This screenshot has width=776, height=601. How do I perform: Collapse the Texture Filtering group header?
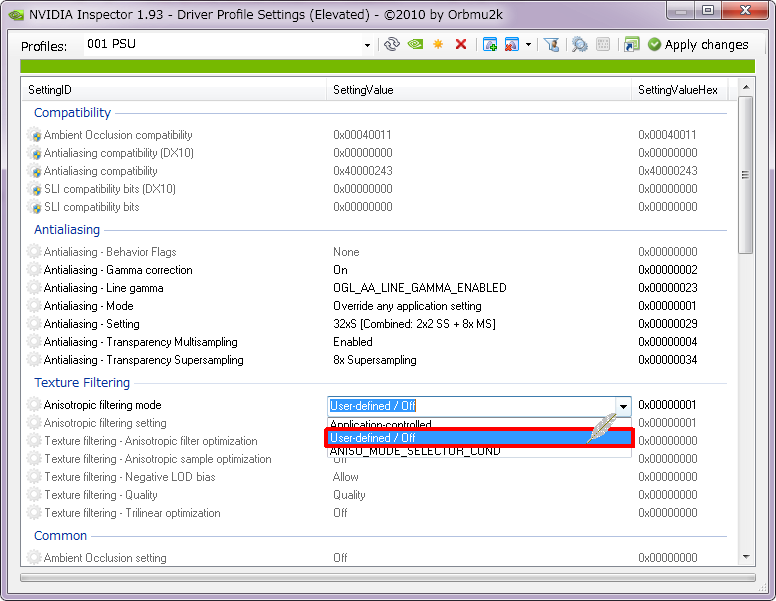(x=82, y=383)
